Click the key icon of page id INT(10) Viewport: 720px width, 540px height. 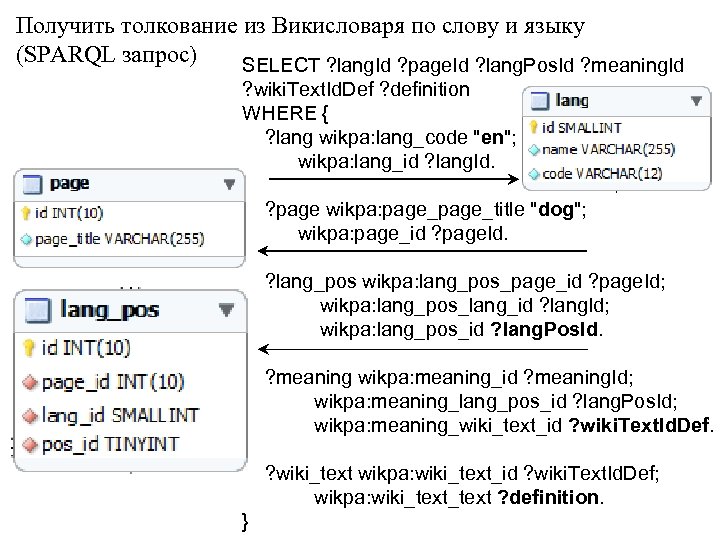pyautogui.click(x=26, y=213)
